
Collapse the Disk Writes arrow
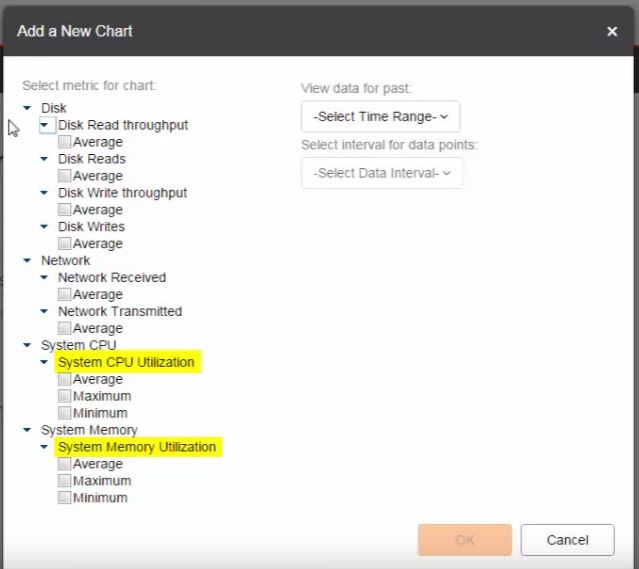tap(44, 227)
